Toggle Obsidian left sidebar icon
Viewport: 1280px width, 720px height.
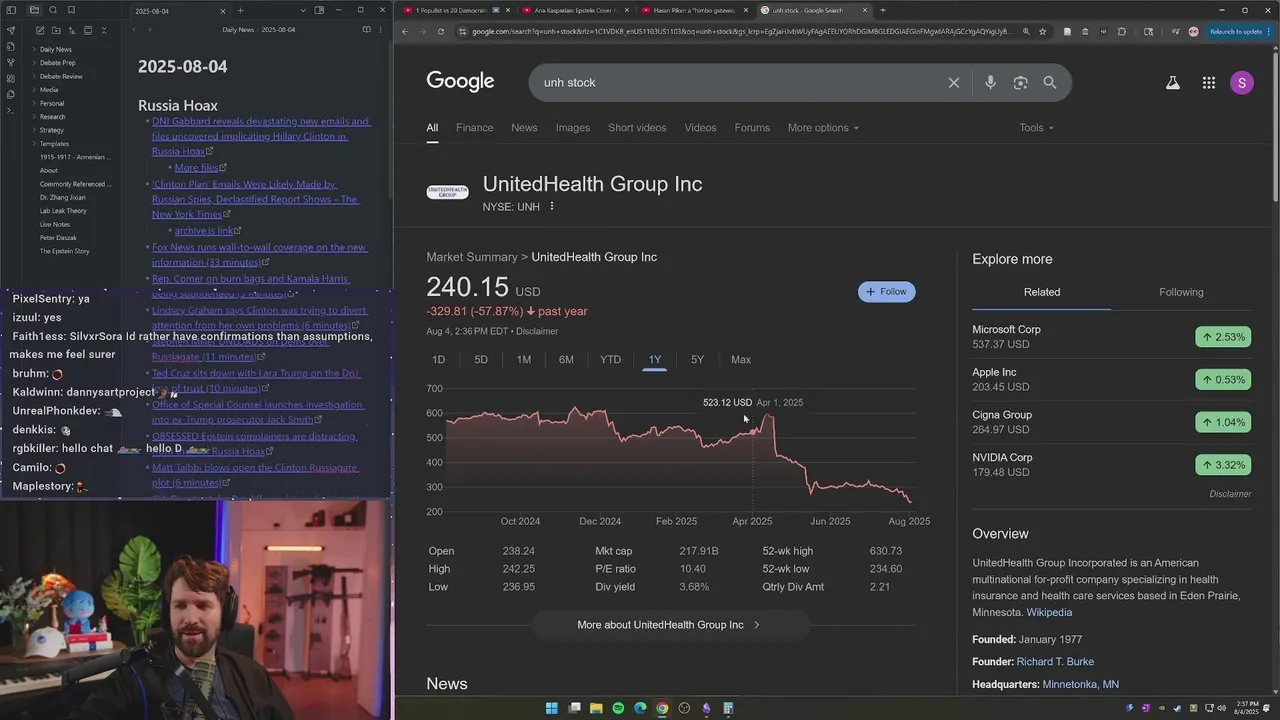point(11,10)
